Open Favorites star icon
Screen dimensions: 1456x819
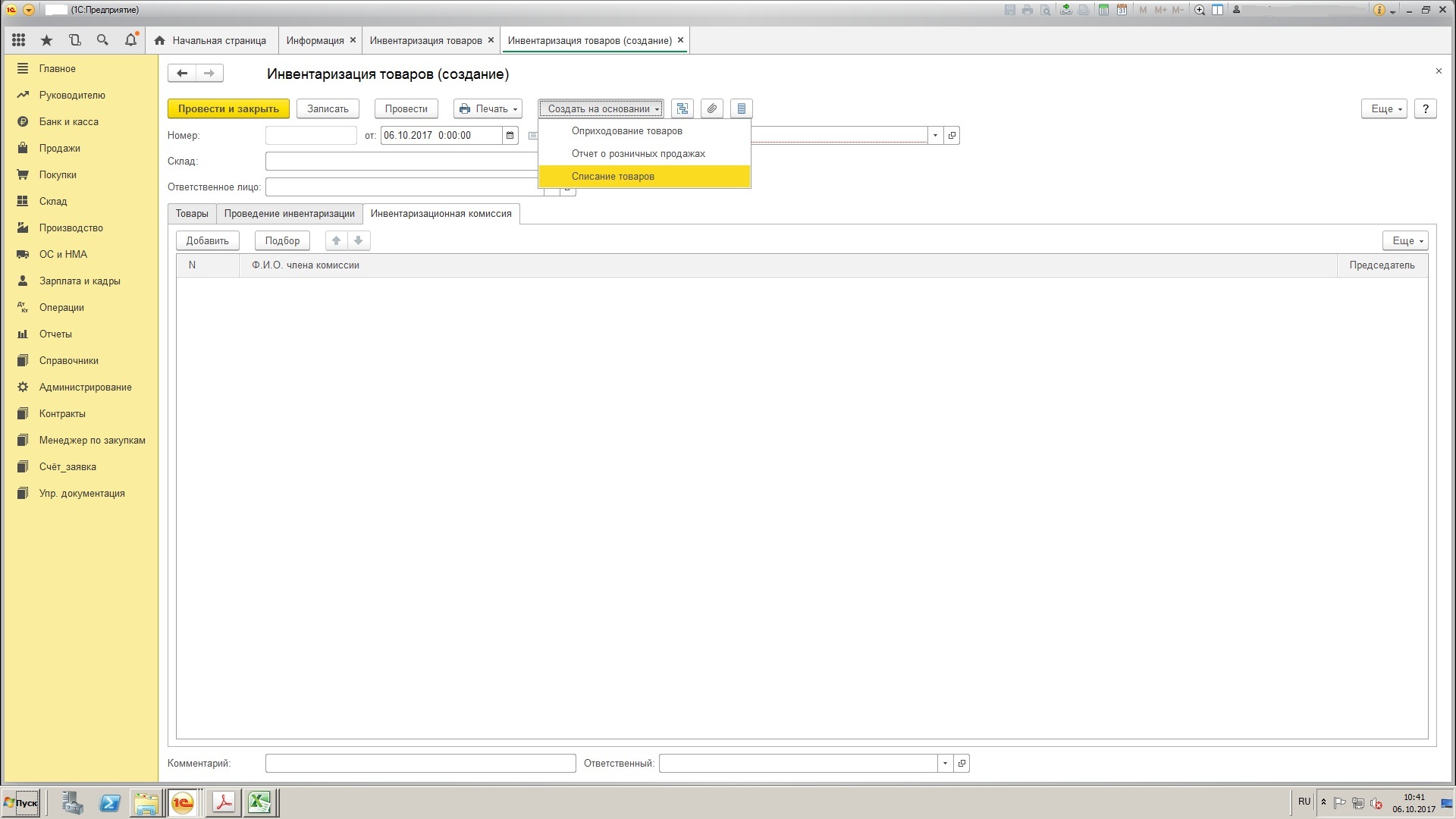coord(47,40)
